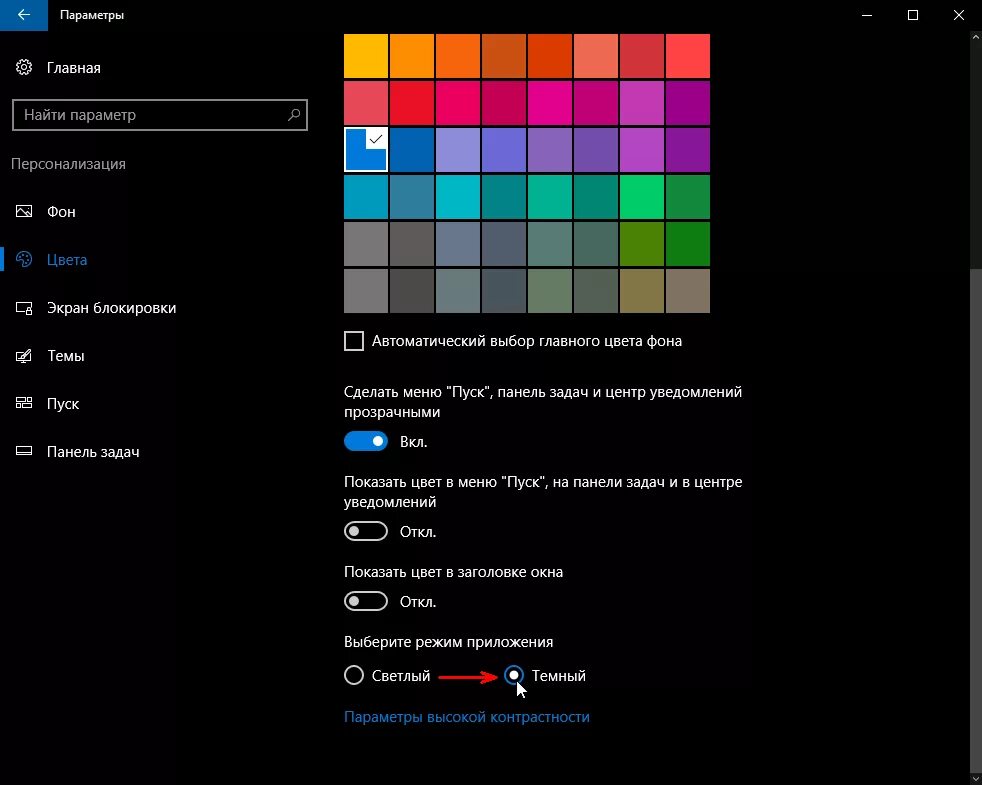Image resolution: width=982 pixels, height=785 pixels.
Task: Click the Фон picture icon
Action: tap(24, 212)
